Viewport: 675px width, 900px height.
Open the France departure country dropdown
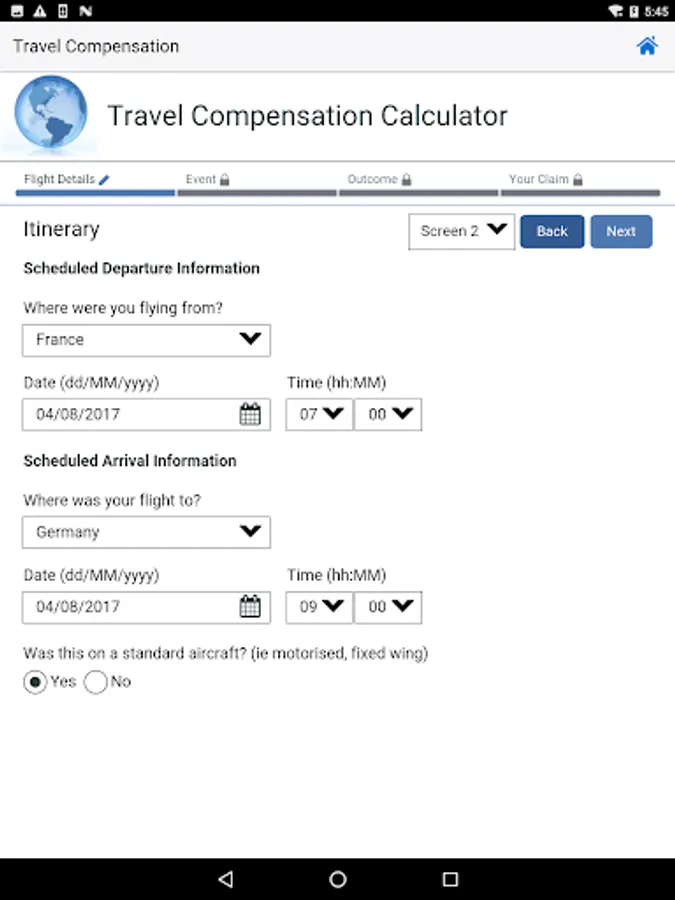pos(146,340)
